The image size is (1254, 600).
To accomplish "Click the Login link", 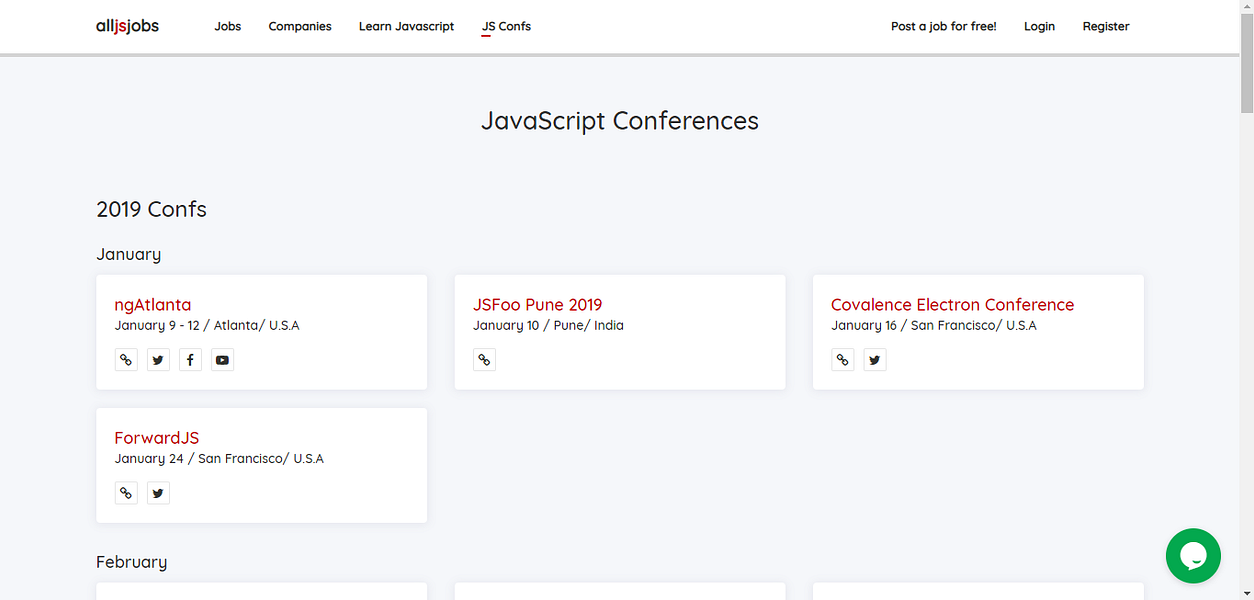I will (1039, 26).
